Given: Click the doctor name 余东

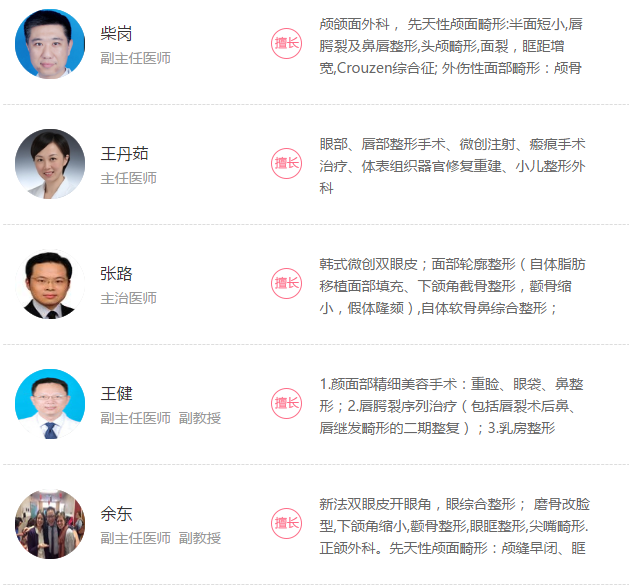Looking at the screenshot, I should coord(116,514).
